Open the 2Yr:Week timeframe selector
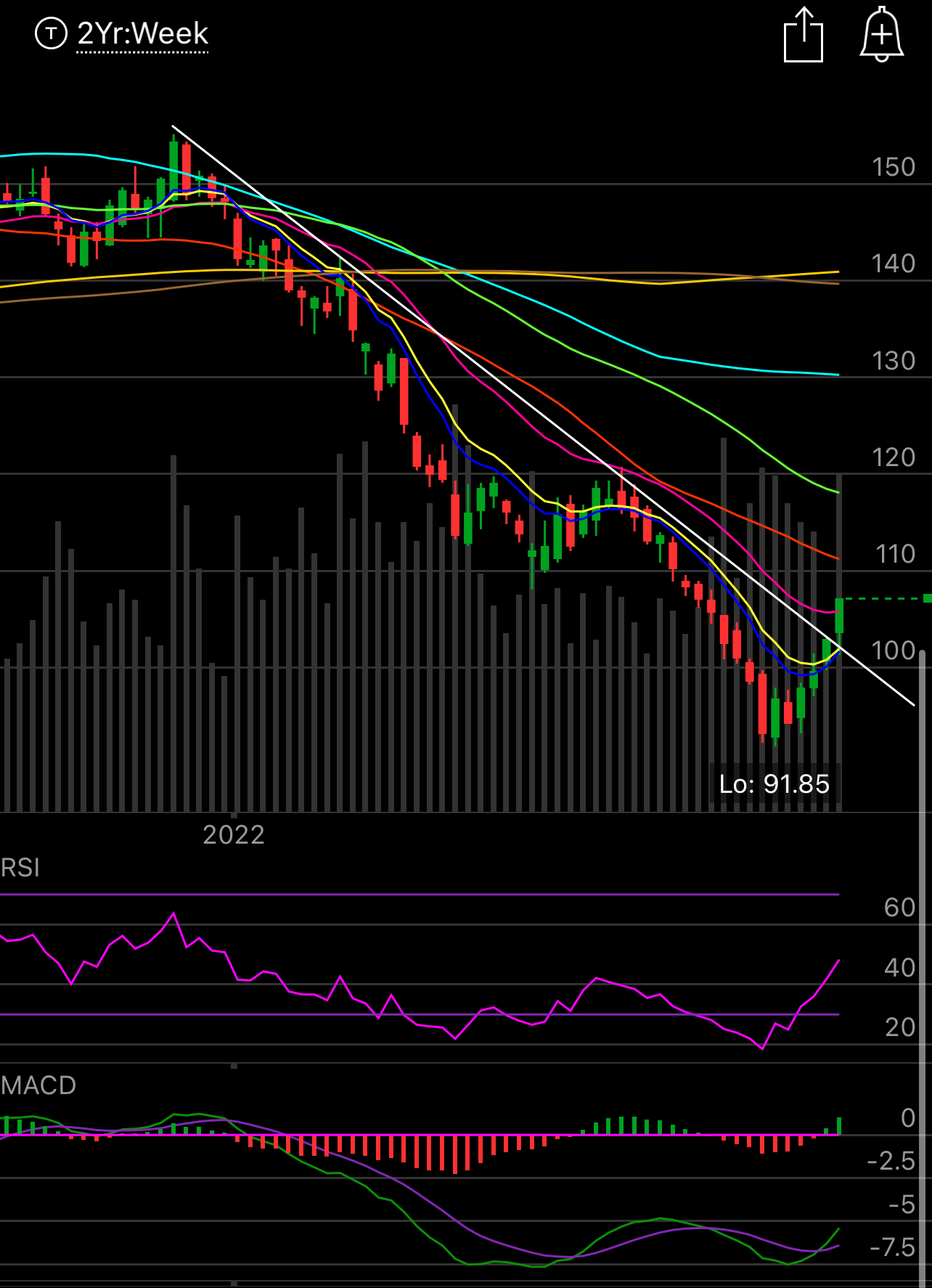Image resolution: width=932 pixels, height=1288 pixels. (x=143, y=33)
